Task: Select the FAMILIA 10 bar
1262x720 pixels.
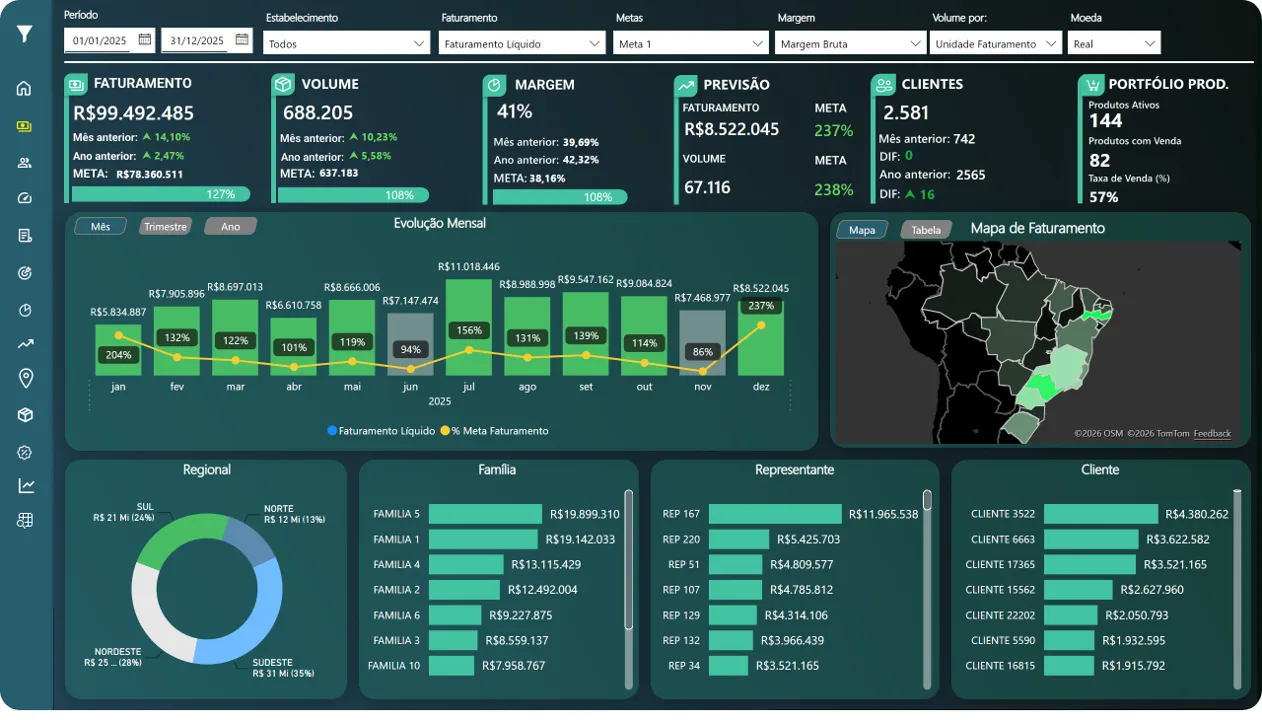Action: click(x=451, y=665)
